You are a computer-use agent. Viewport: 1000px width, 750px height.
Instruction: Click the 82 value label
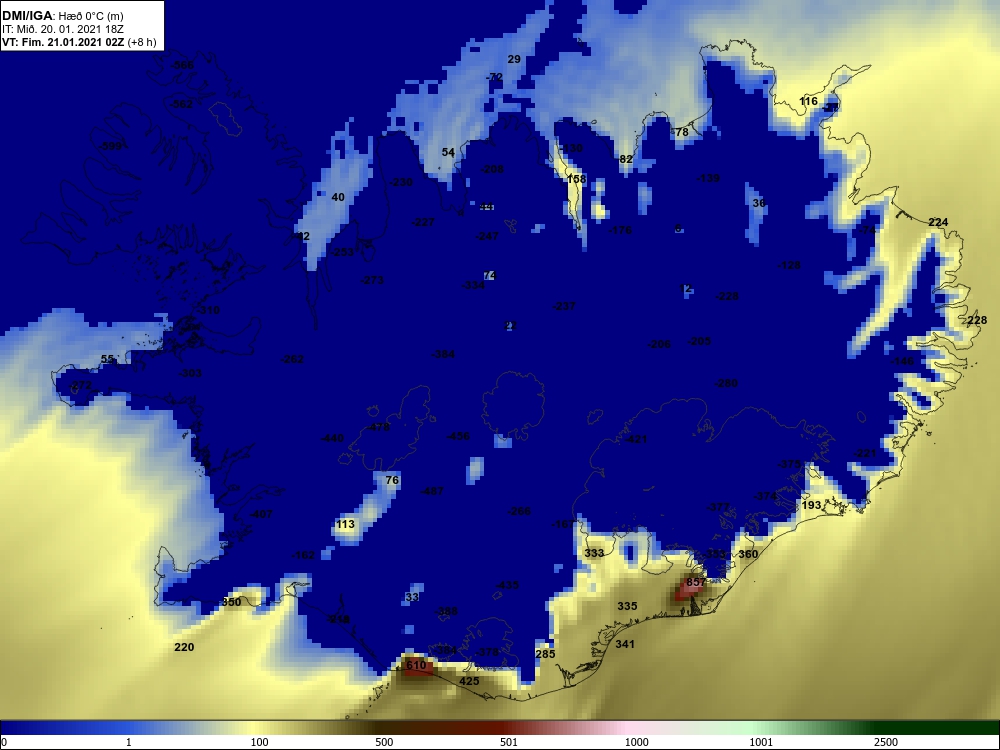pyautogui.click(x=626, y=159)
